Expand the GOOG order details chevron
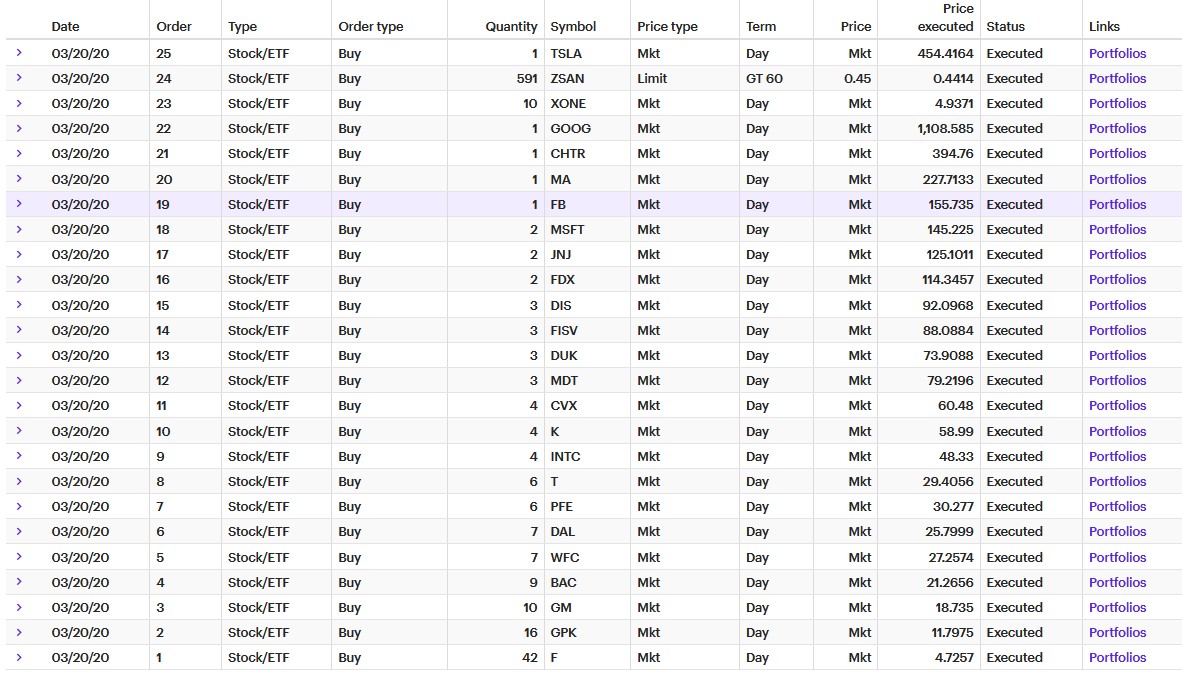 pyautogui.click(x=18, y=128)
